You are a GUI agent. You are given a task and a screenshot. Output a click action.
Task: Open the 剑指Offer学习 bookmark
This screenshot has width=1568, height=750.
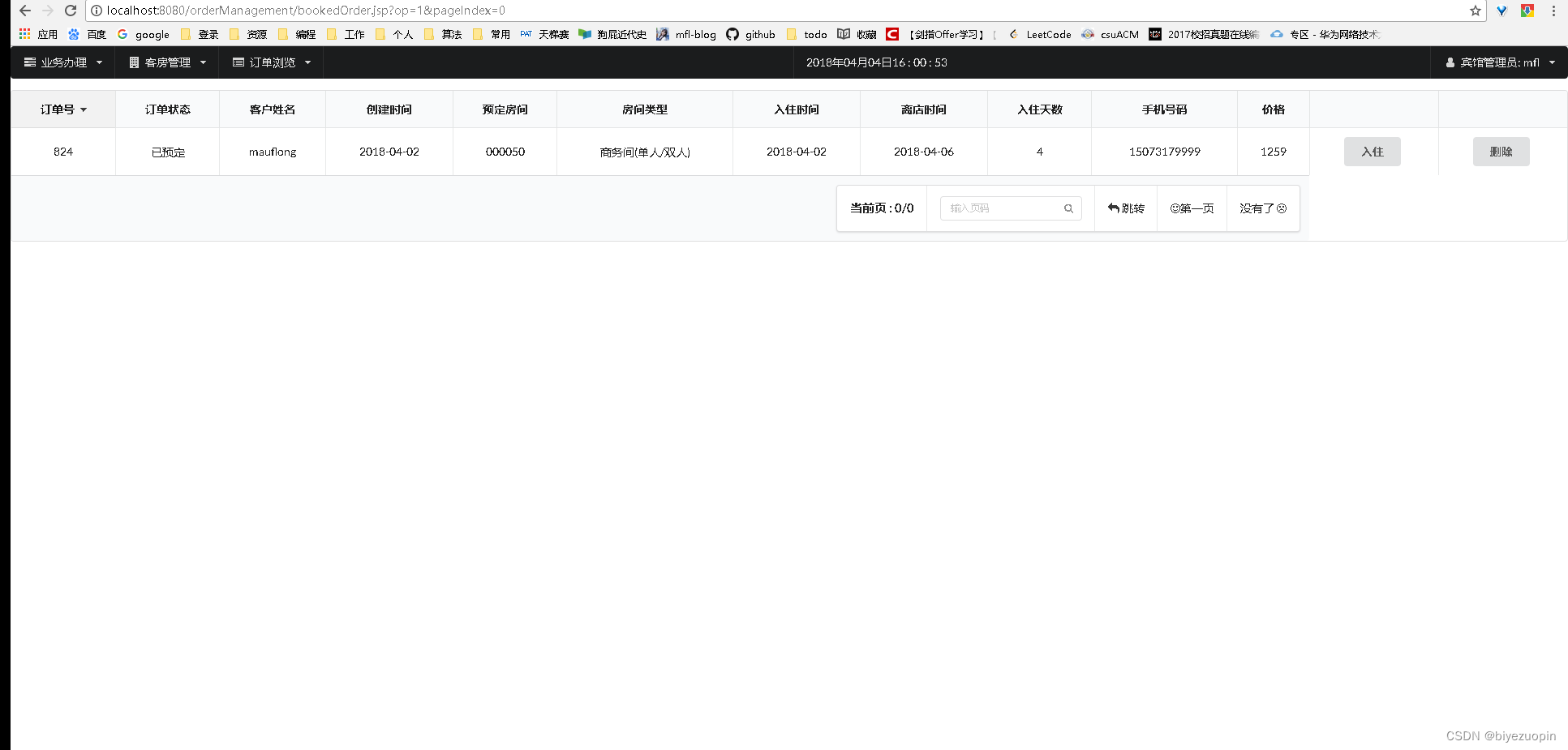(x=942, y=34)
